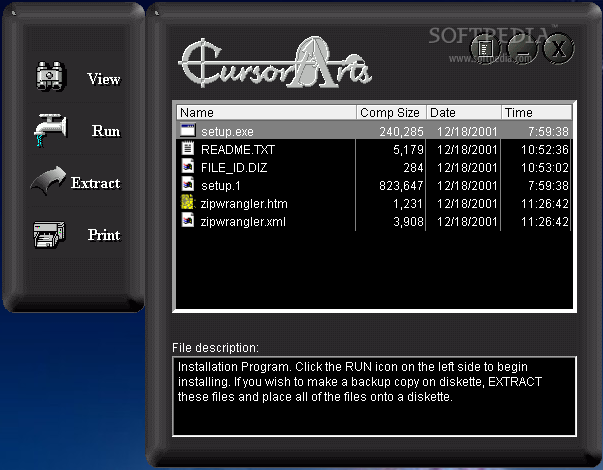Click the FILE_ID.DIZ file icon
This screenshot has width=603, height=470.
coord(188,167)
